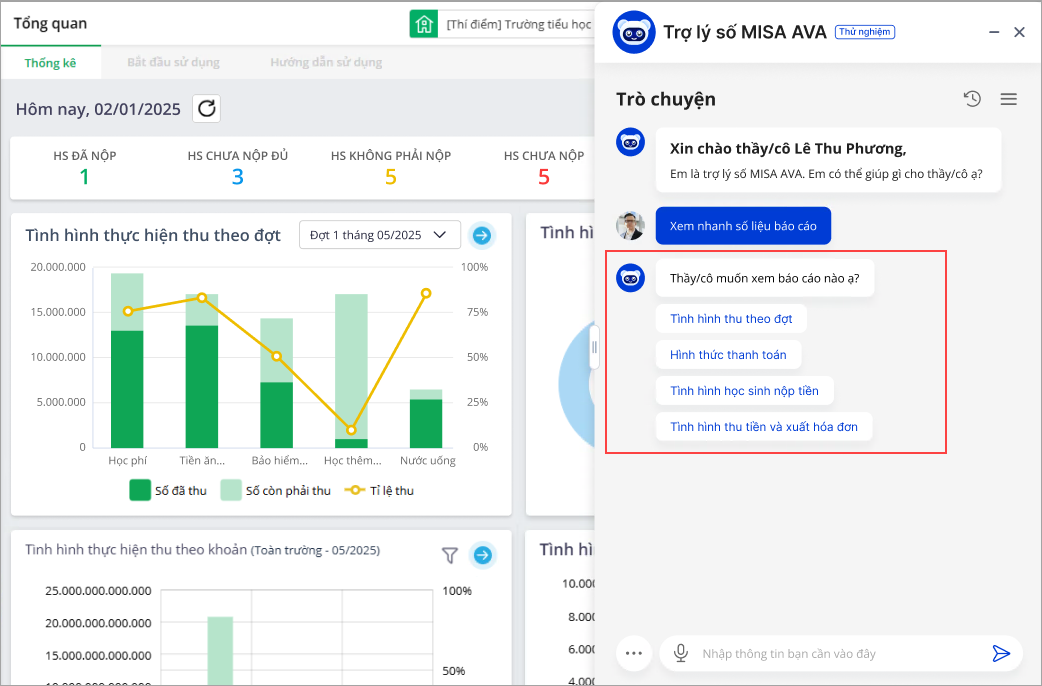Click the Tiền ăn bar in chart
The width and height of the screenshot is (1042, 686).
click(x=201, y=371)
